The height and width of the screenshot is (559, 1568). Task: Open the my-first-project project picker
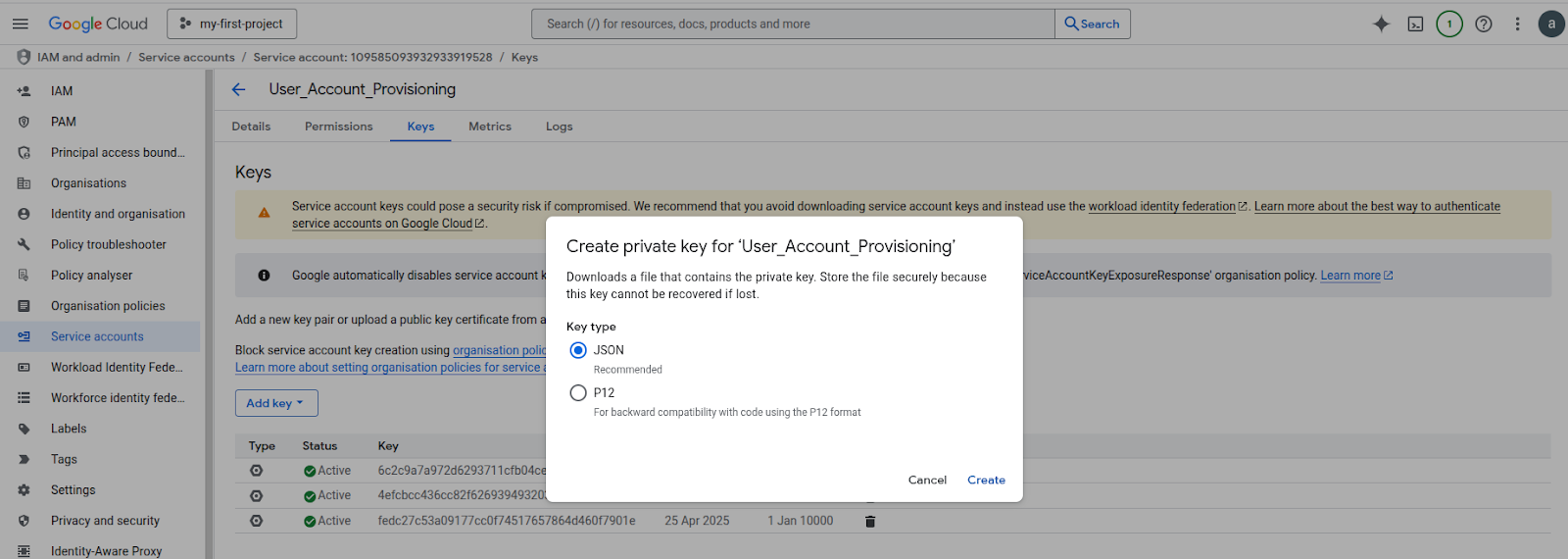tap(232, 24)
